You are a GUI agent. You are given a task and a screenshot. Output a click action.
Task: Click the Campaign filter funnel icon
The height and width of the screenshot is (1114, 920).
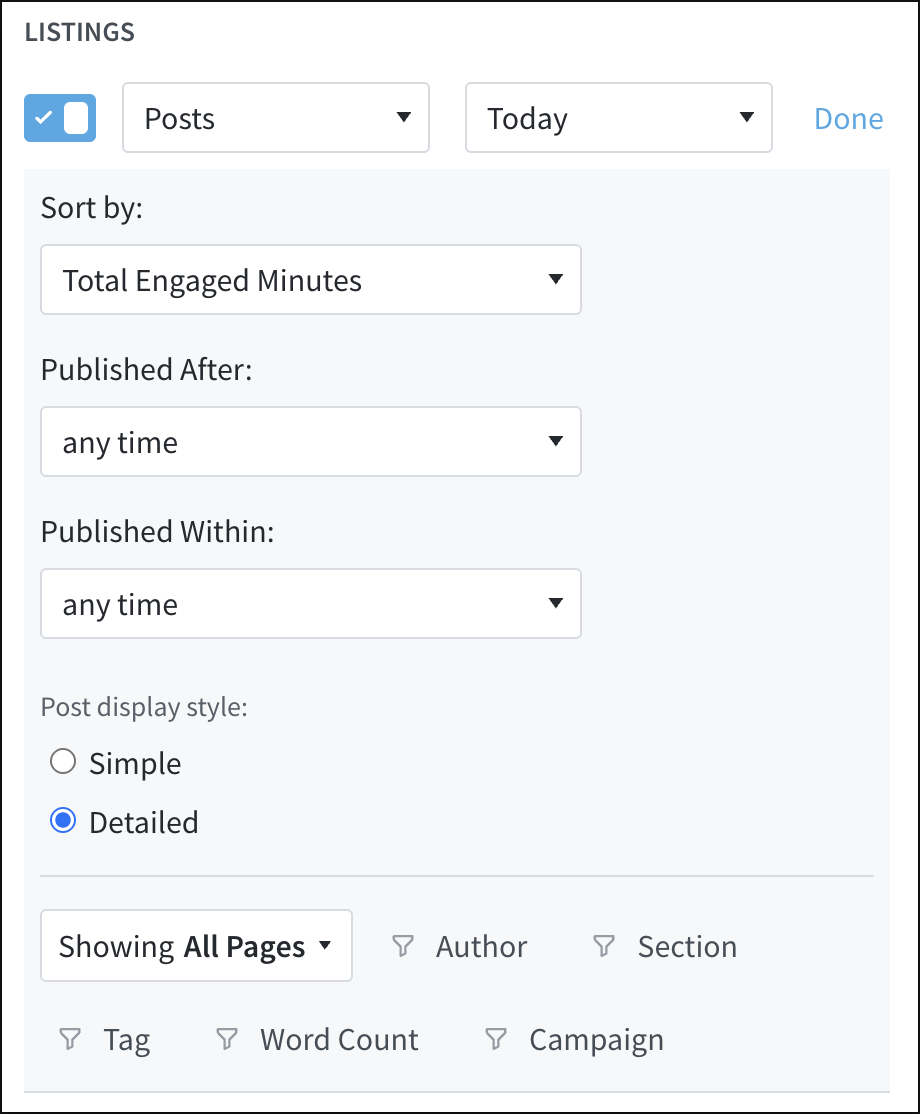pos(496,1039)
